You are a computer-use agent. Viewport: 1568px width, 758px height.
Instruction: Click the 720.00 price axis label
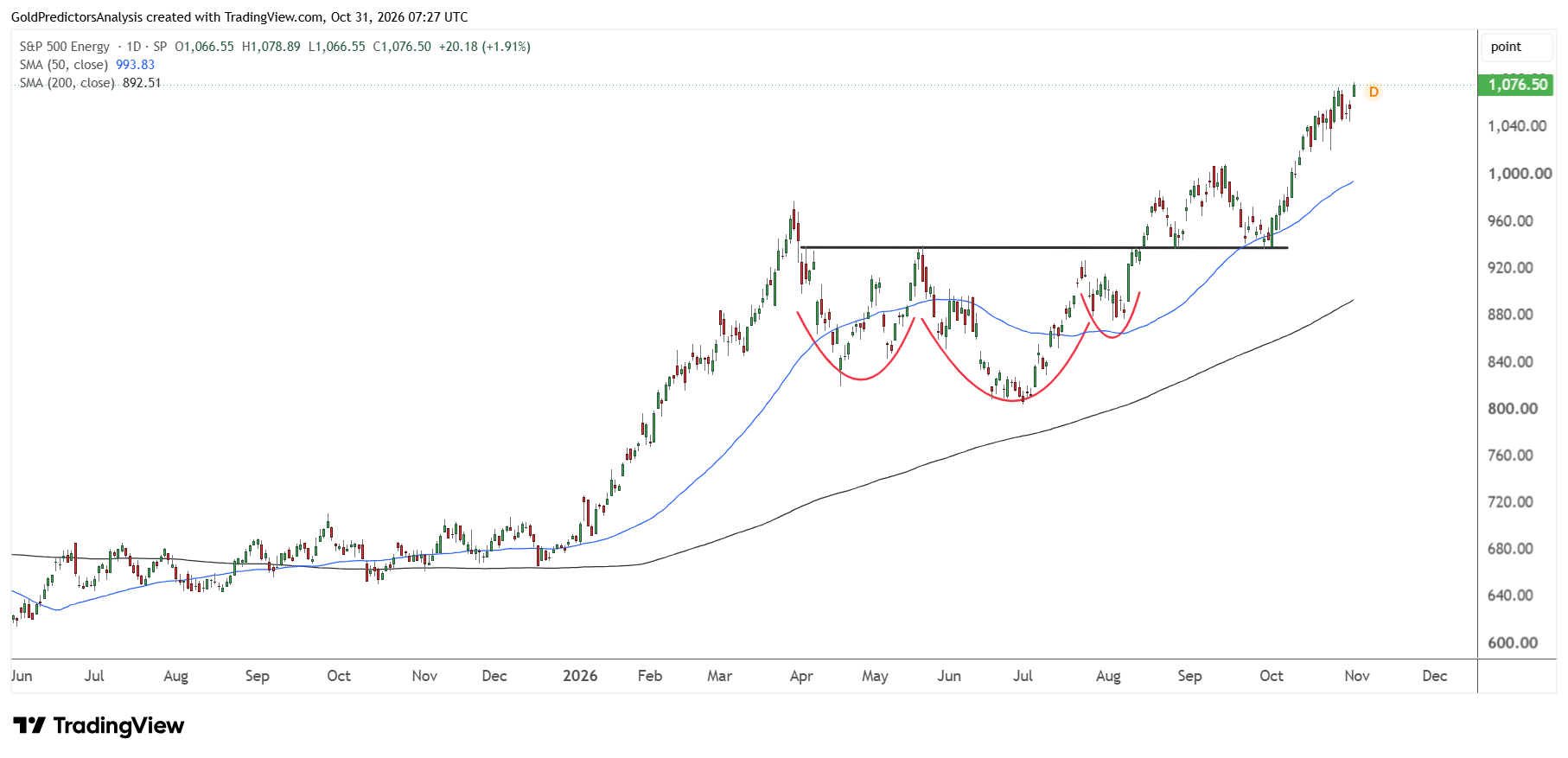pyautogui.click(x=1510, y=502)
